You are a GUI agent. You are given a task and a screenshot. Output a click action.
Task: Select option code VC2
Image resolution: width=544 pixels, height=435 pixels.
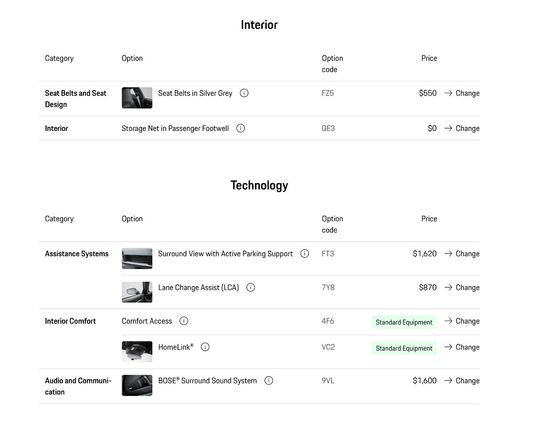328,347
